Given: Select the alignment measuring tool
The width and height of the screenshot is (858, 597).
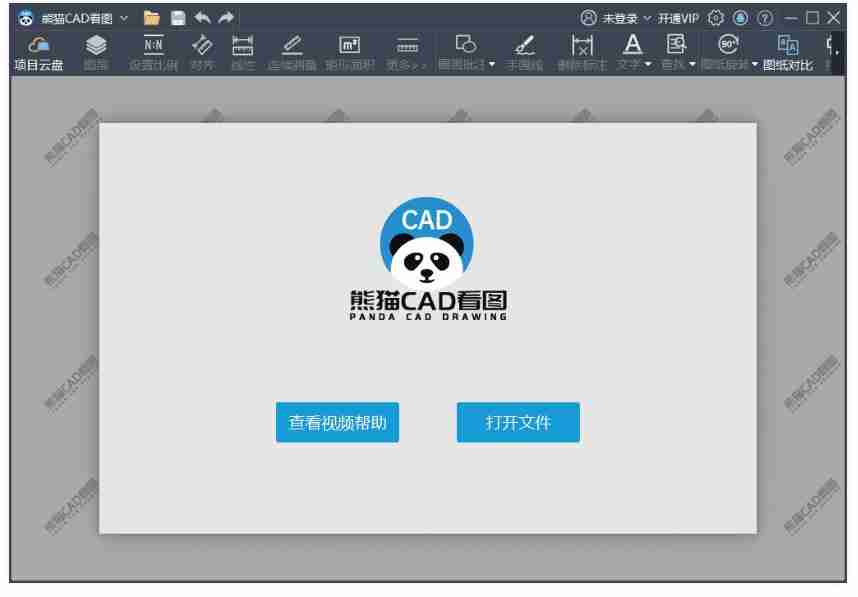Looking at the screenshot, I should coord(202,45).
